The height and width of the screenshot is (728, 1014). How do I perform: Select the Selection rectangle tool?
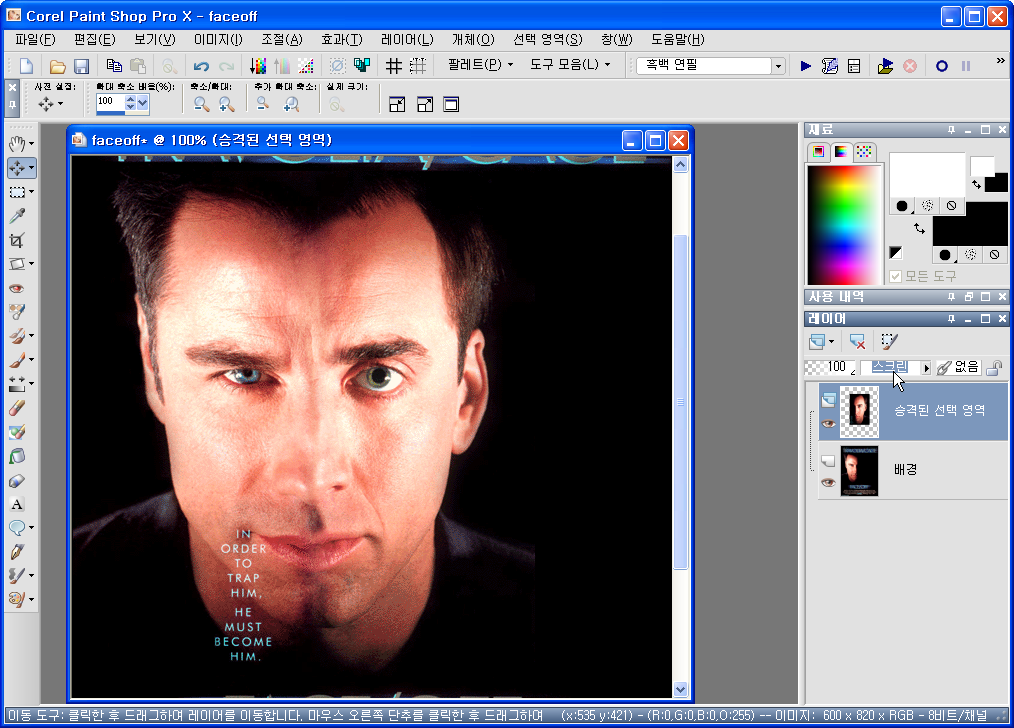[17, 192]
